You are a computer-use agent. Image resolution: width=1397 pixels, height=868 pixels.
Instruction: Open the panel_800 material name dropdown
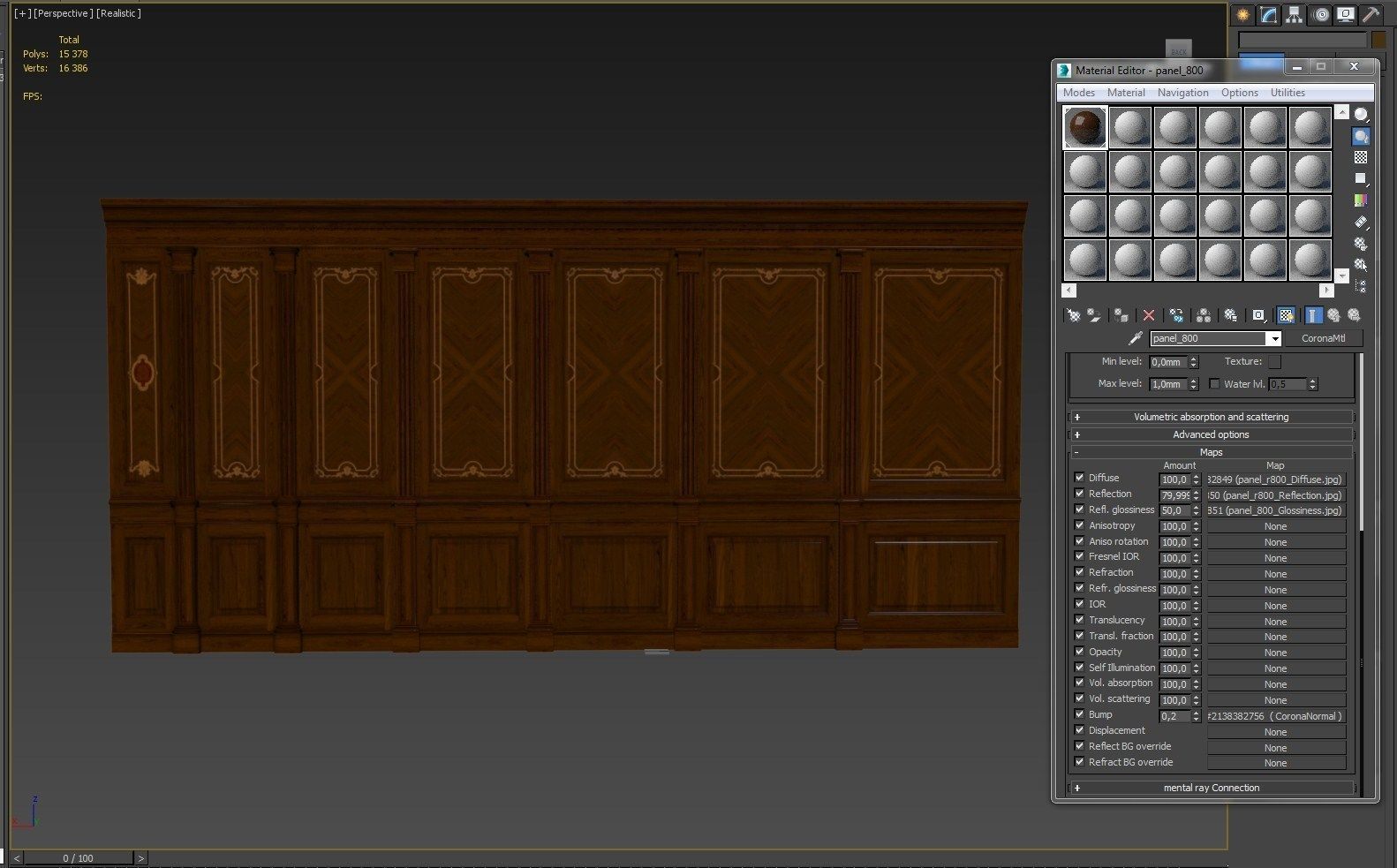coord(1274,339)
